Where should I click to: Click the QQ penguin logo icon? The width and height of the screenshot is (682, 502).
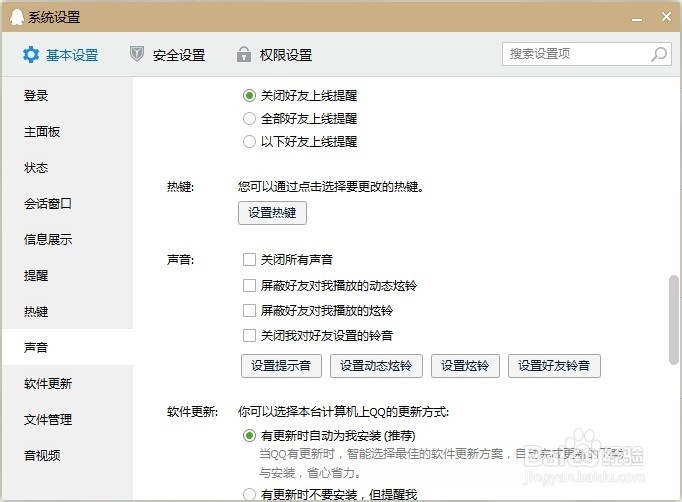[17, 17]
